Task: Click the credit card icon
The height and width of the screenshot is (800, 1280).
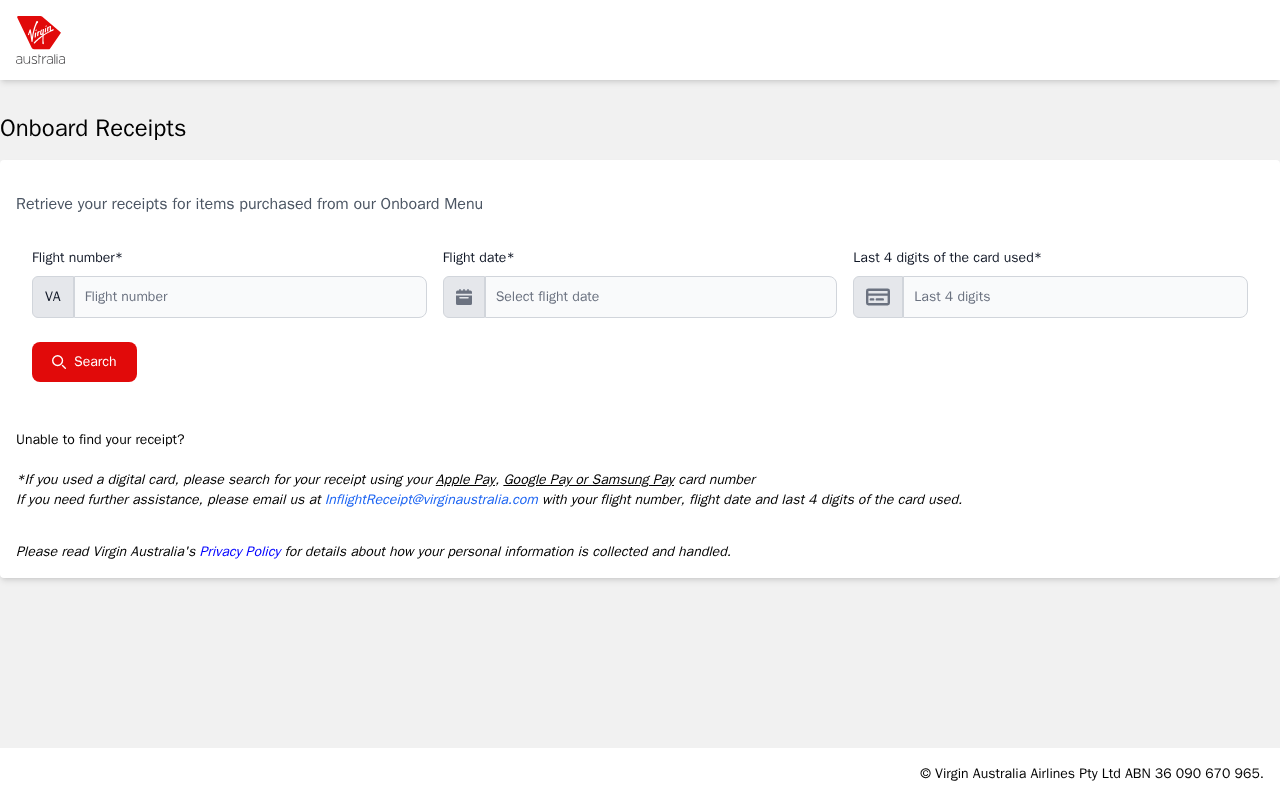Action: 878,297
